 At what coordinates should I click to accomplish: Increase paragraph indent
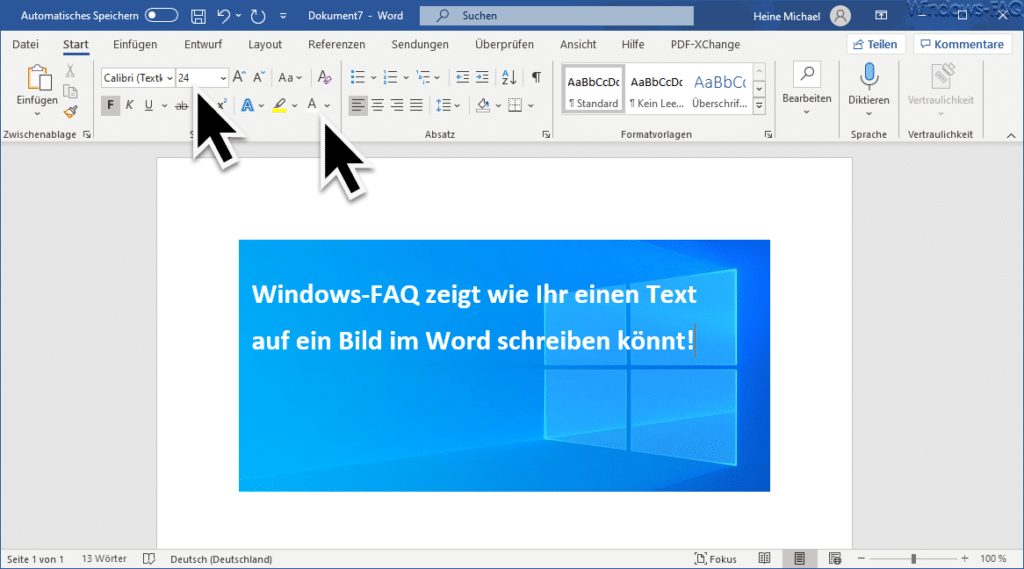tap(482, 77)
